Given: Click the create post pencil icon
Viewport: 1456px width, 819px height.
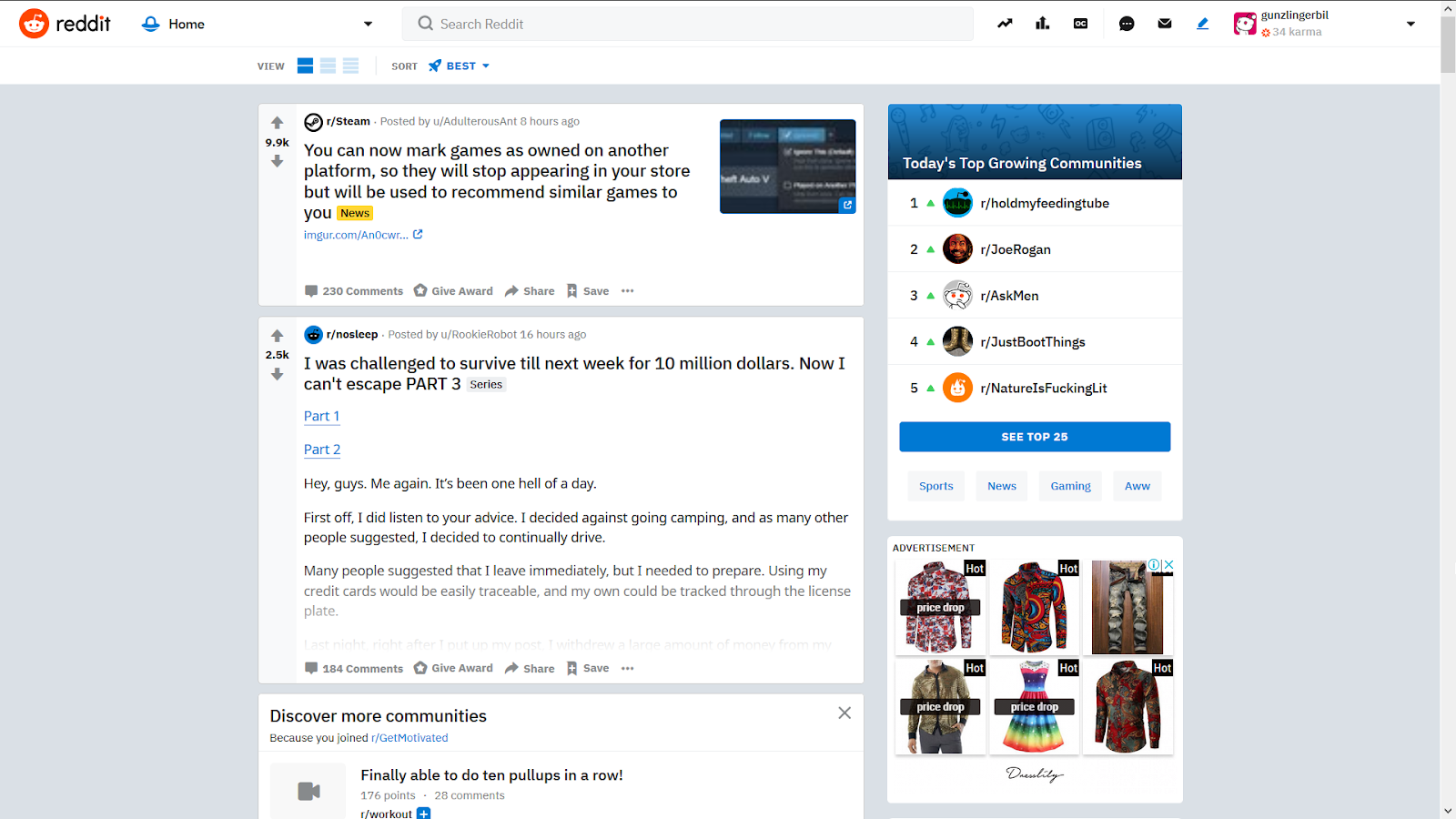Looking at the screenshot, I should tap(1203, 24).
